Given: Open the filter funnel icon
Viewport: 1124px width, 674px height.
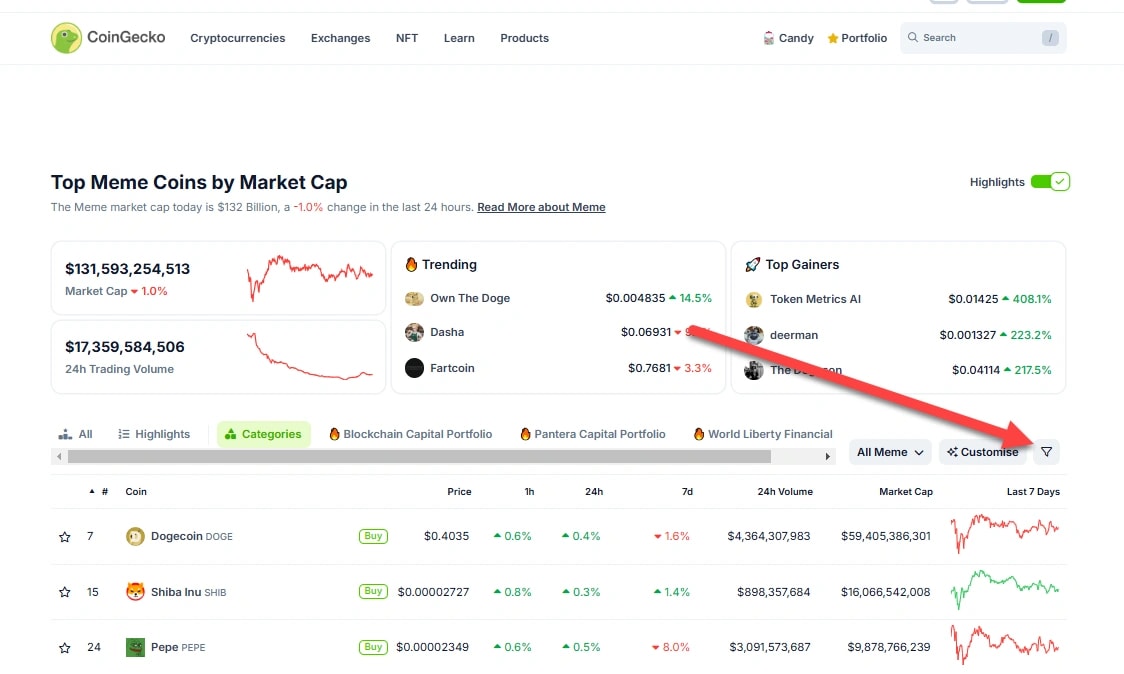Looking at the screenshot, I should (x=1046, y=452).
